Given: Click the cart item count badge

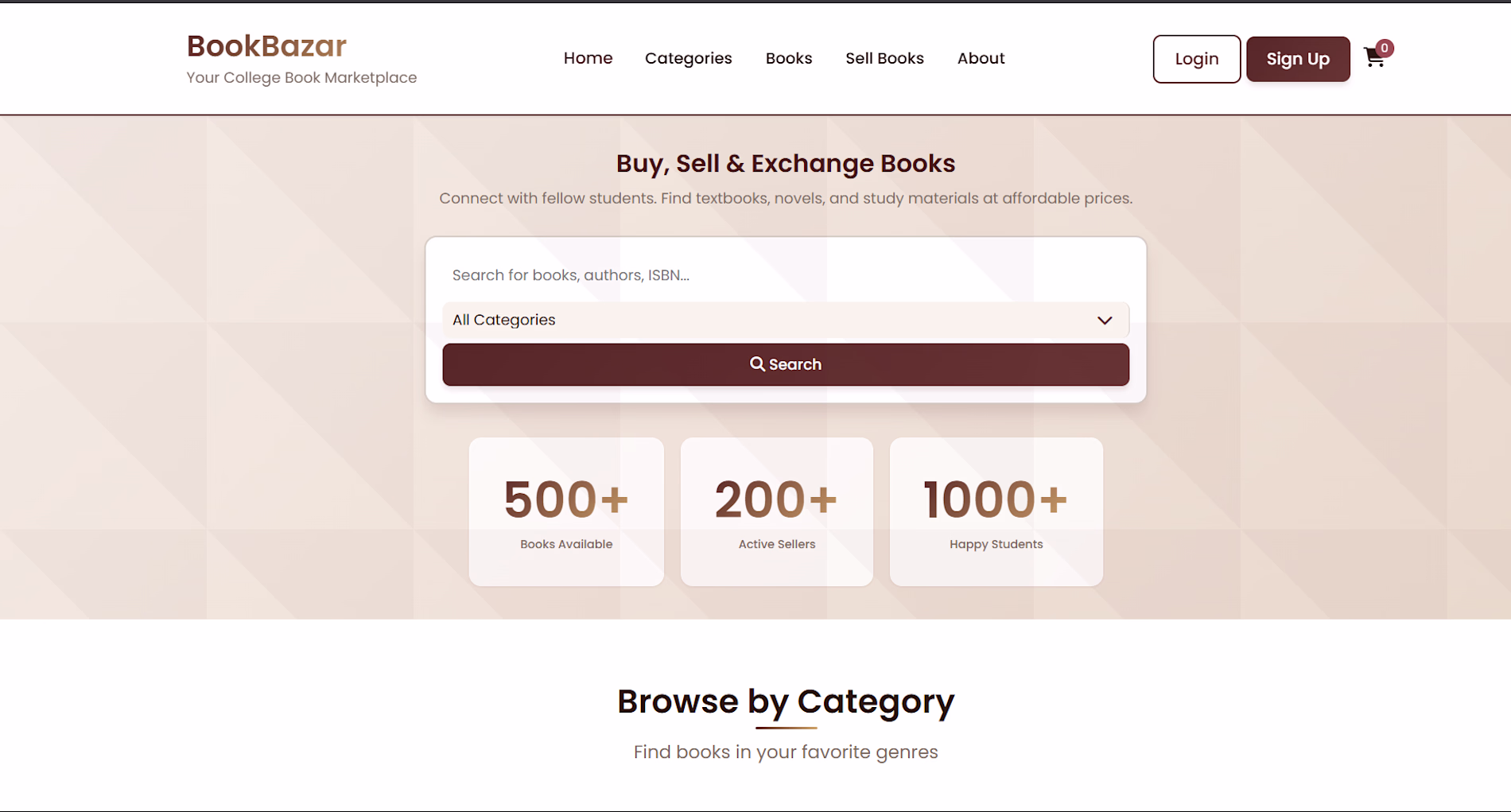Looking at the screenshot, I should point(1385,48).
